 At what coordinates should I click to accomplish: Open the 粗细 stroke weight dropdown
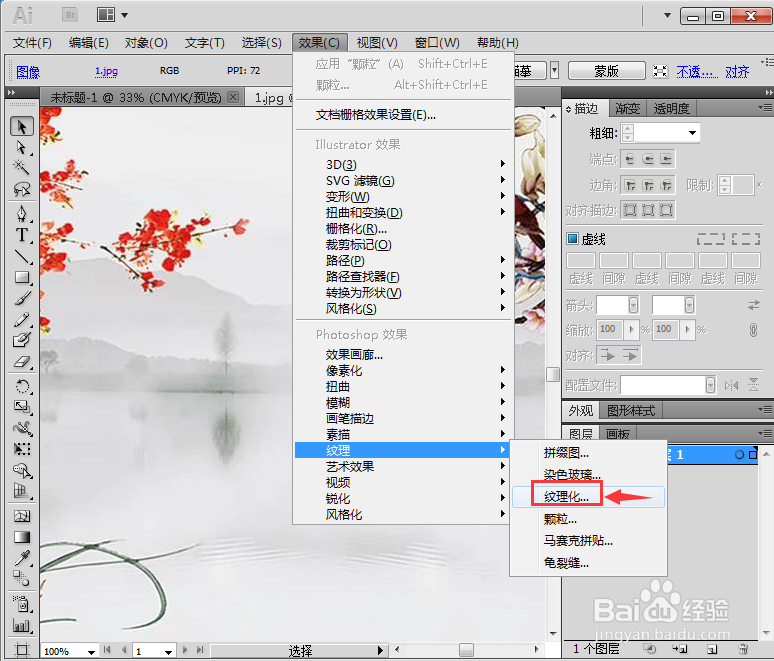point(692,133)
